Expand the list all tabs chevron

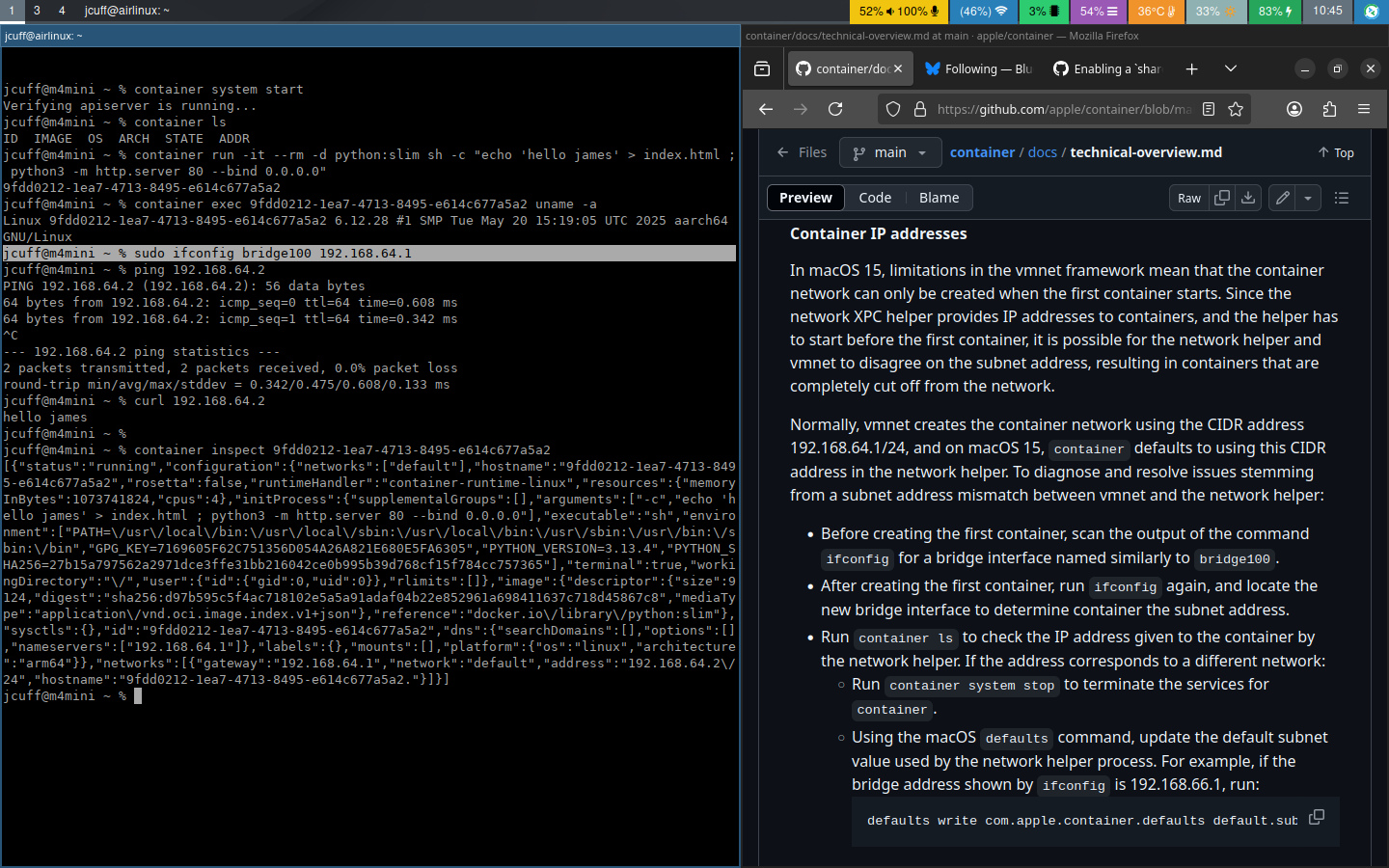[x=1231, y=68]
